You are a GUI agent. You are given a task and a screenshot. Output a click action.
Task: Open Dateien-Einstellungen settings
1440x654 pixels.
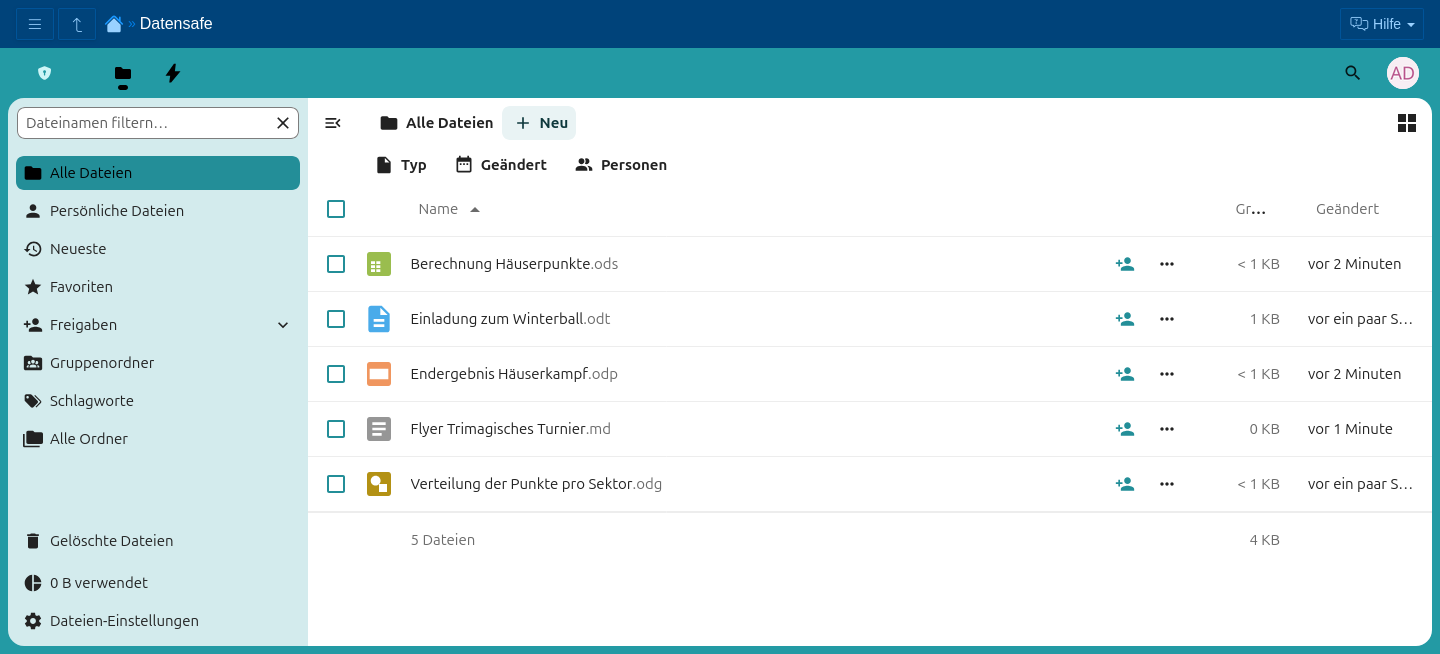(123, 621)
